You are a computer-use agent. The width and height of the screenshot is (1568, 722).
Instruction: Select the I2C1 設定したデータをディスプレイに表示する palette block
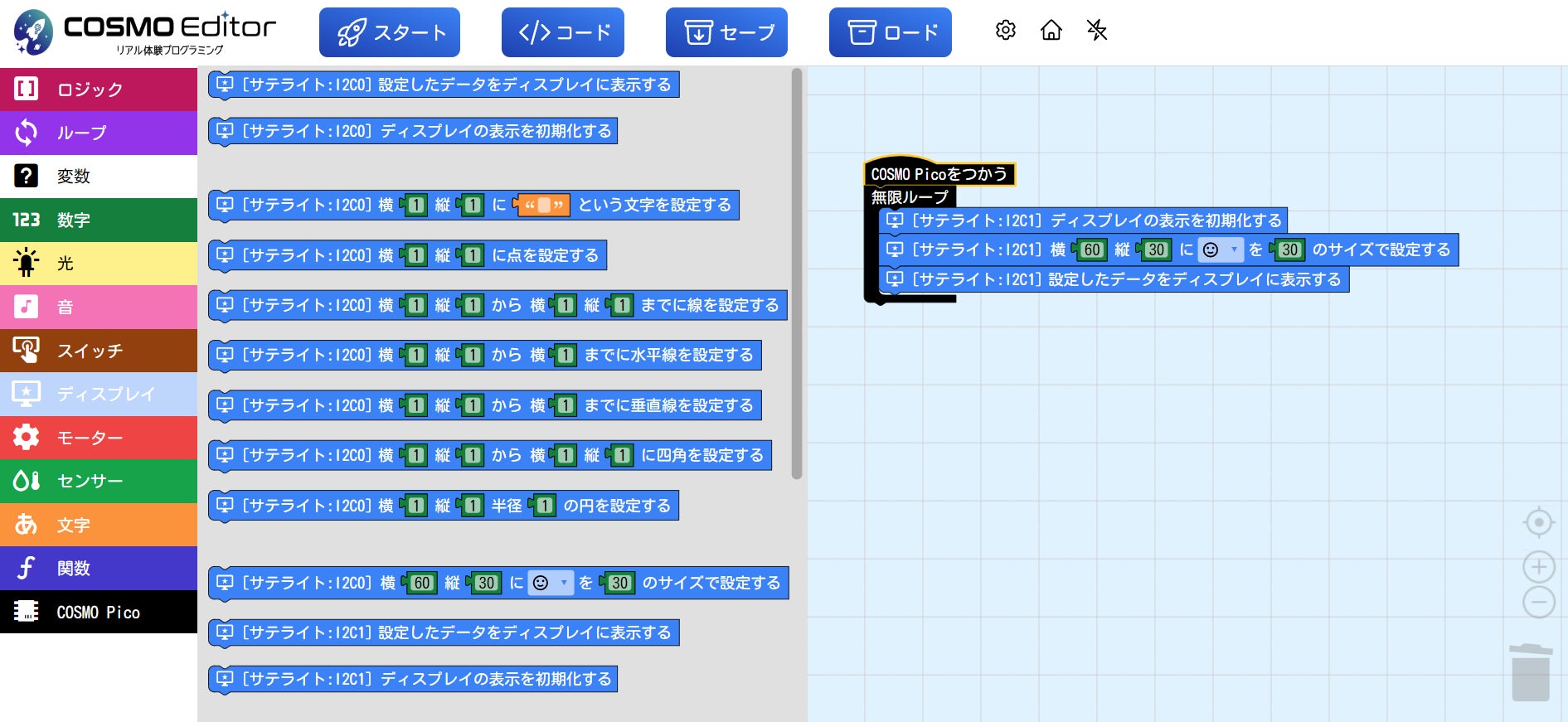point(444,632)
